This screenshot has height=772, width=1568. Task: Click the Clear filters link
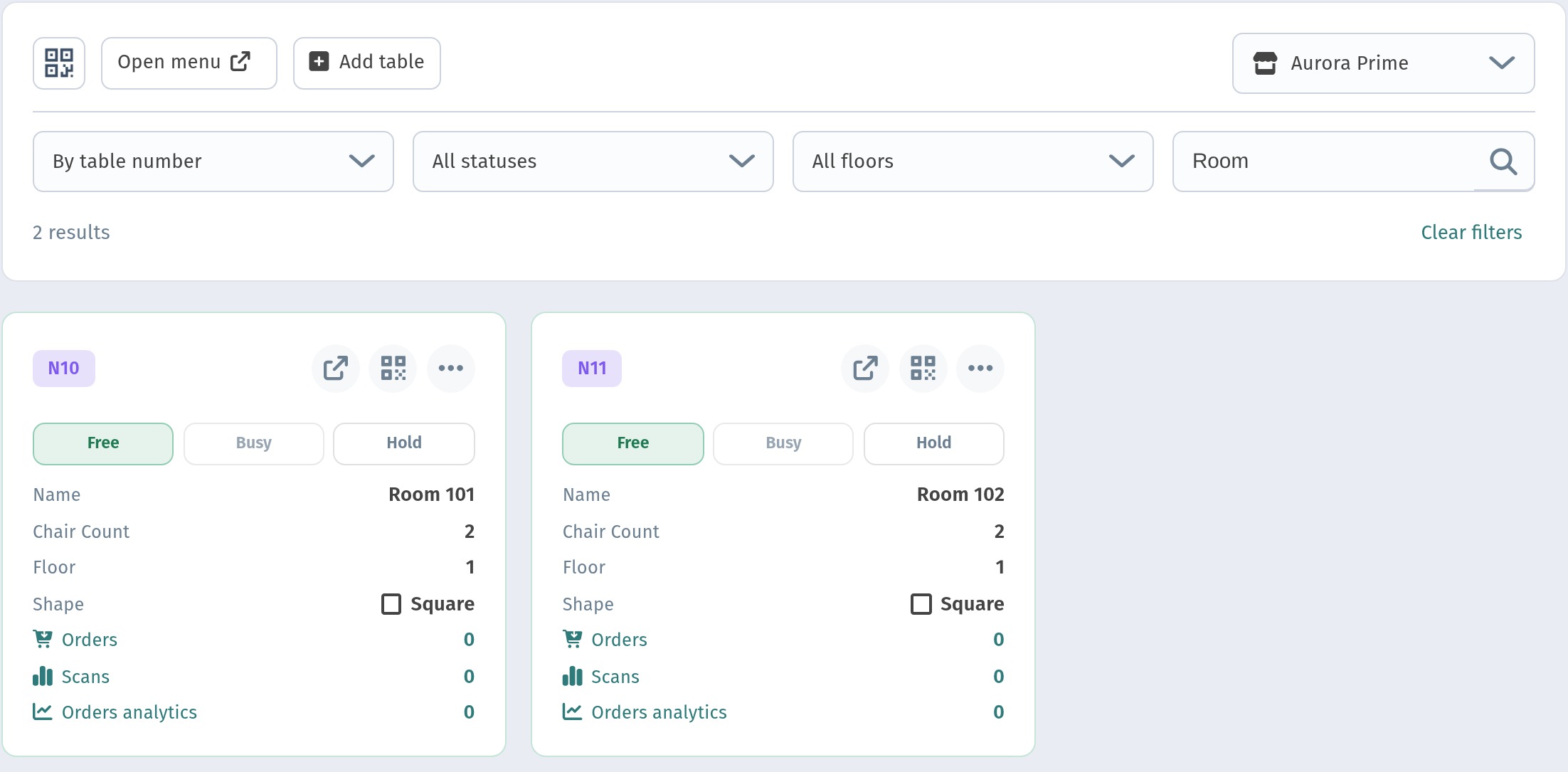(1471, 233)
